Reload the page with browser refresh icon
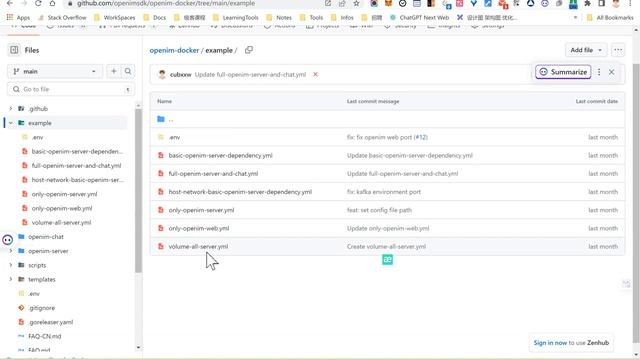Viewport: 640px width, 360px height. click(x=38, y=4)
